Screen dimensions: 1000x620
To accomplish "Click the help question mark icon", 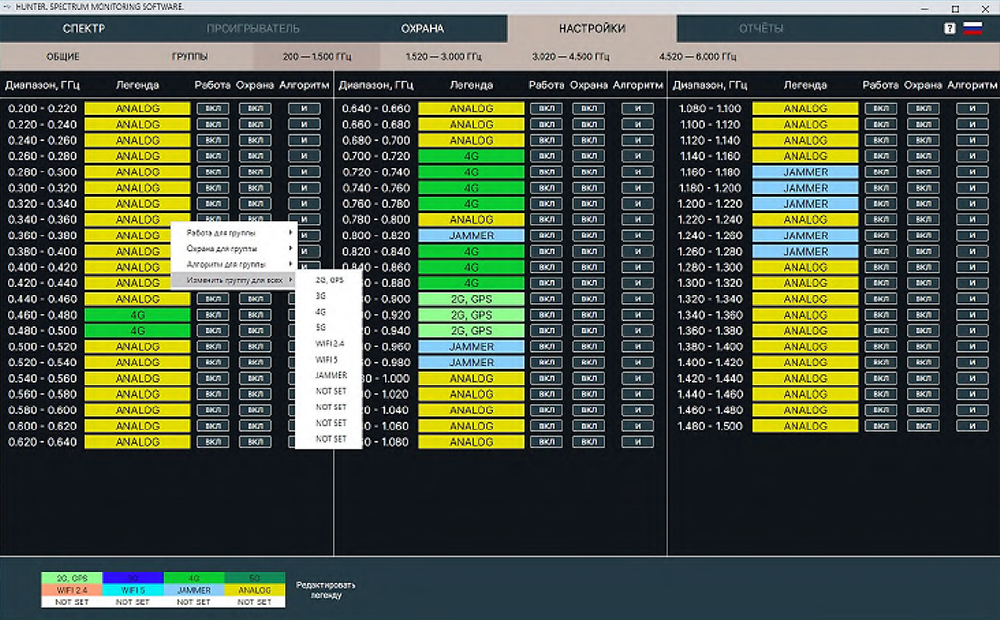I will 950,29.
